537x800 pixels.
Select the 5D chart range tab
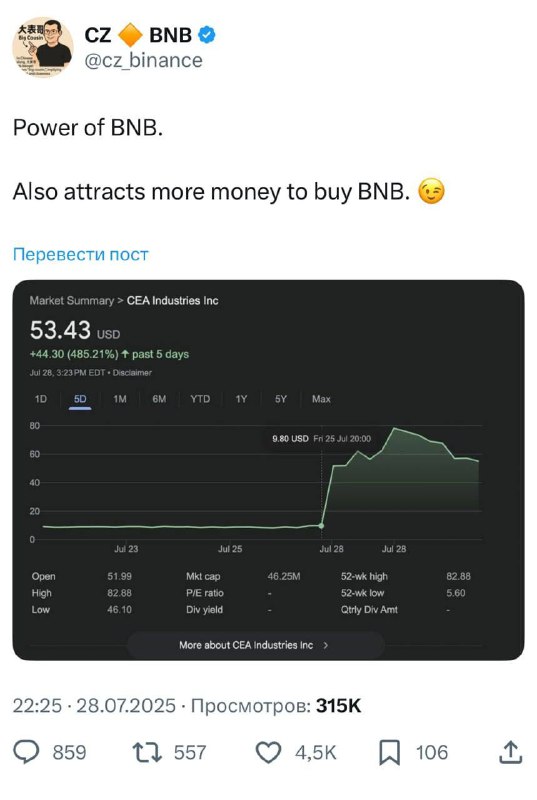pyautogui.click(x=80, y=399)
